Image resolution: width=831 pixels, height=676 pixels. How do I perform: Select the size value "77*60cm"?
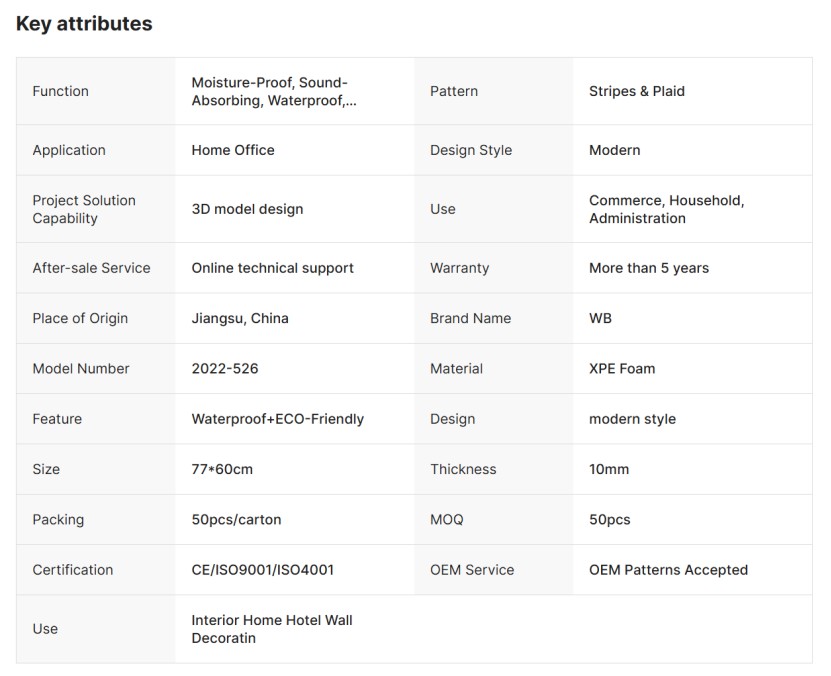coord(222,469)
